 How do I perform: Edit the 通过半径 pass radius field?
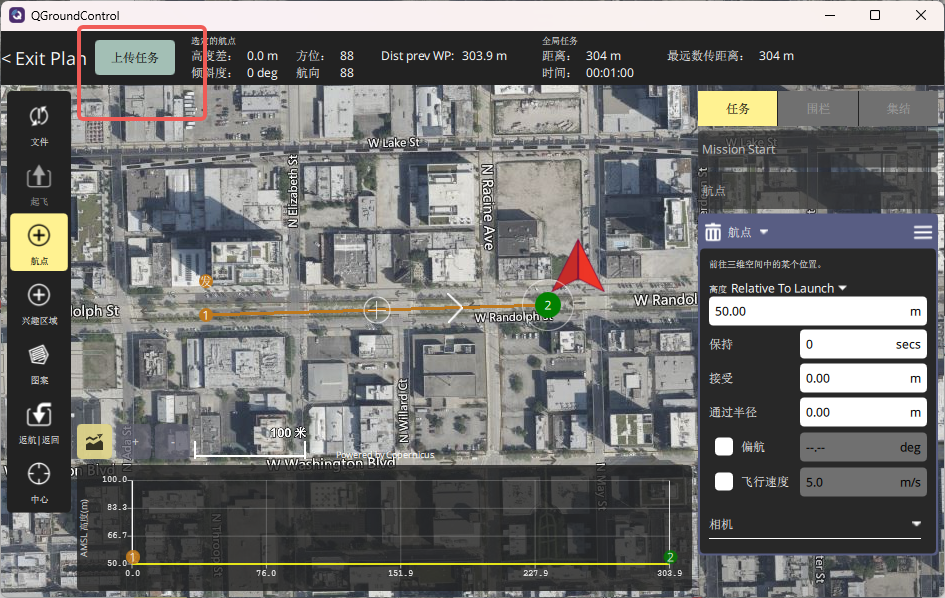tap(863, 412)
